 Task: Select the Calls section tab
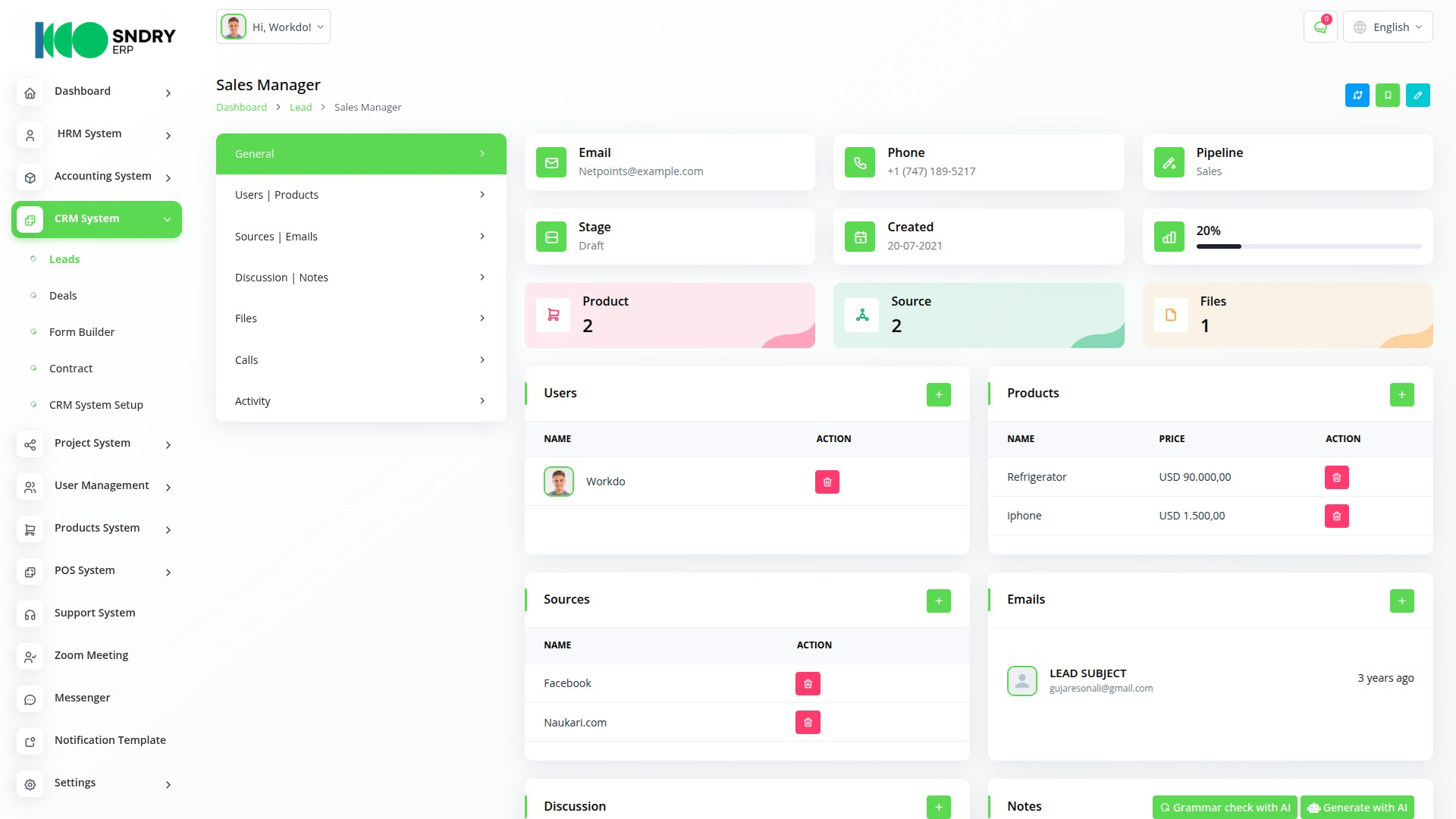[x=360, y=360]
